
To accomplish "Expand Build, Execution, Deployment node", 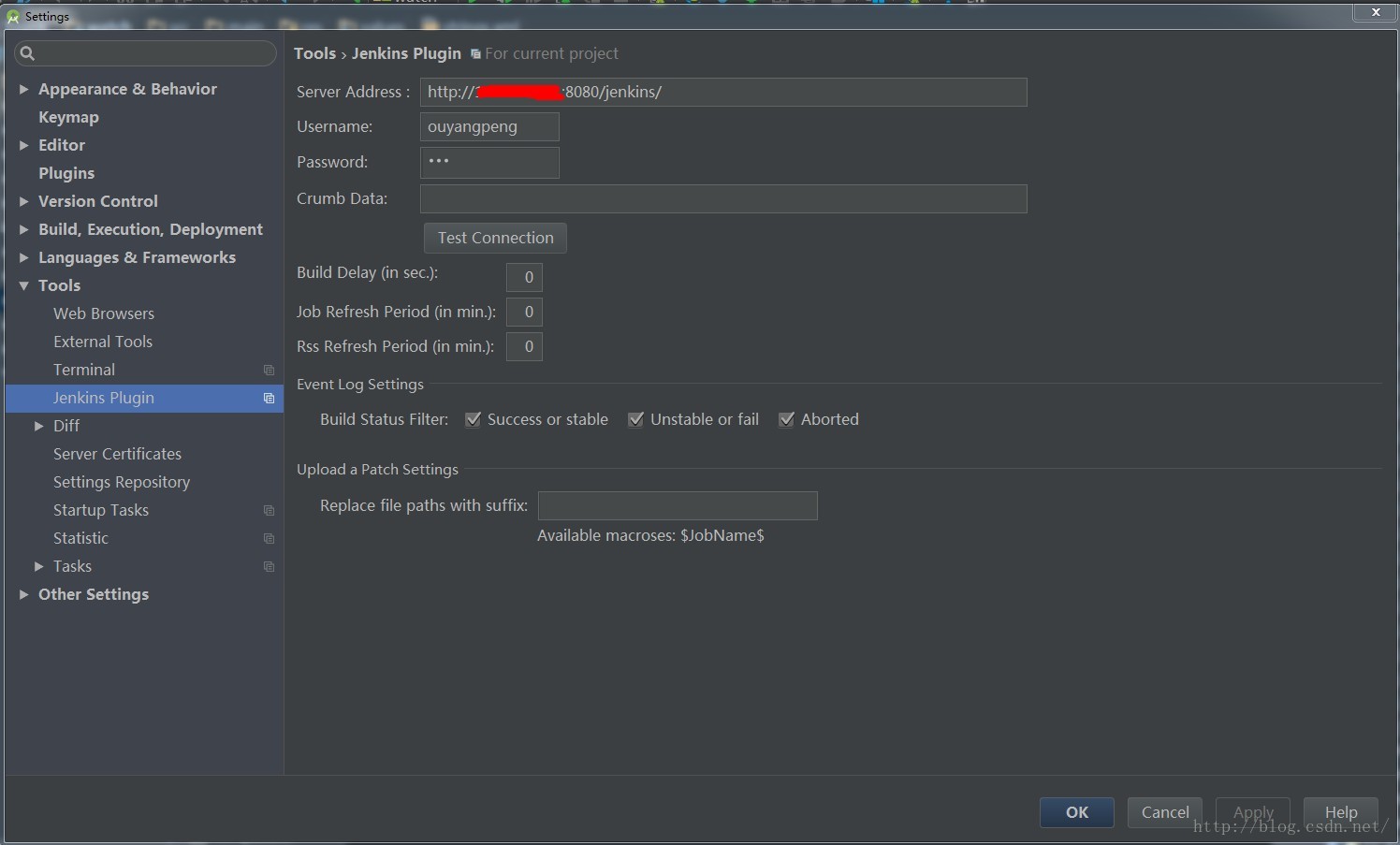I will click(x=23, y=229).
